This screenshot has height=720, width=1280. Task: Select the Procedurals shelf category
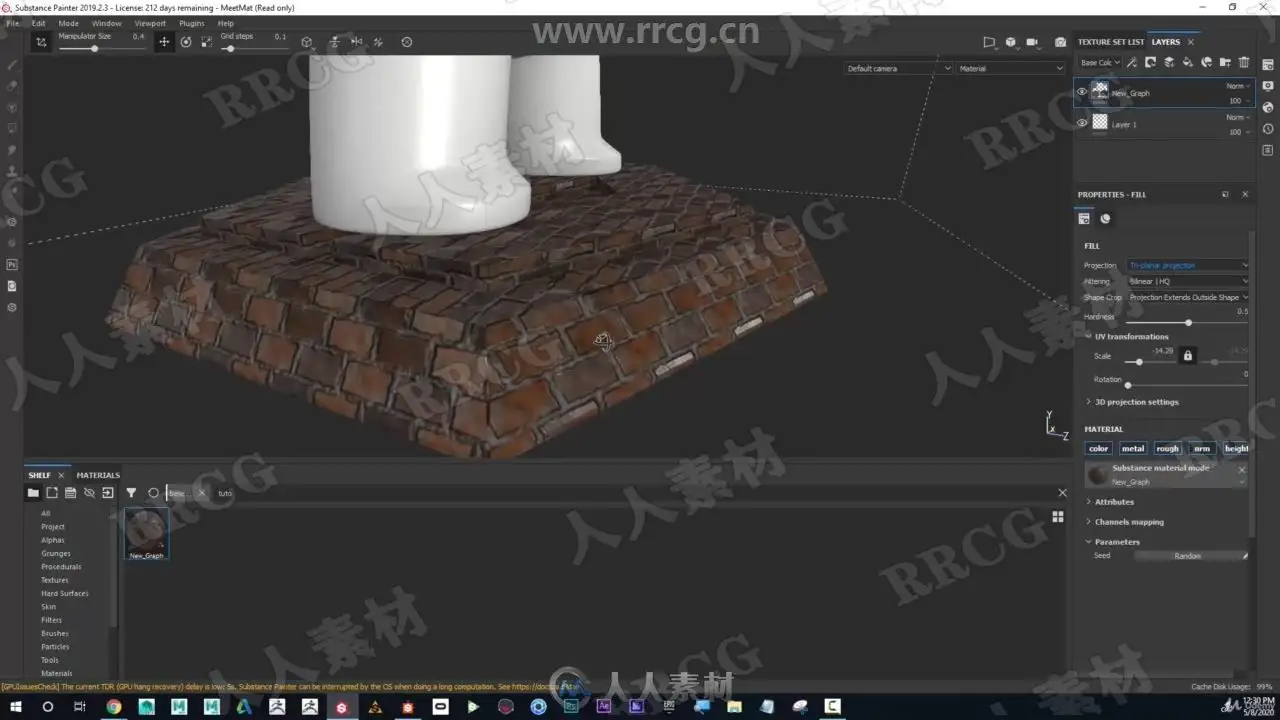tap(61, 566)
